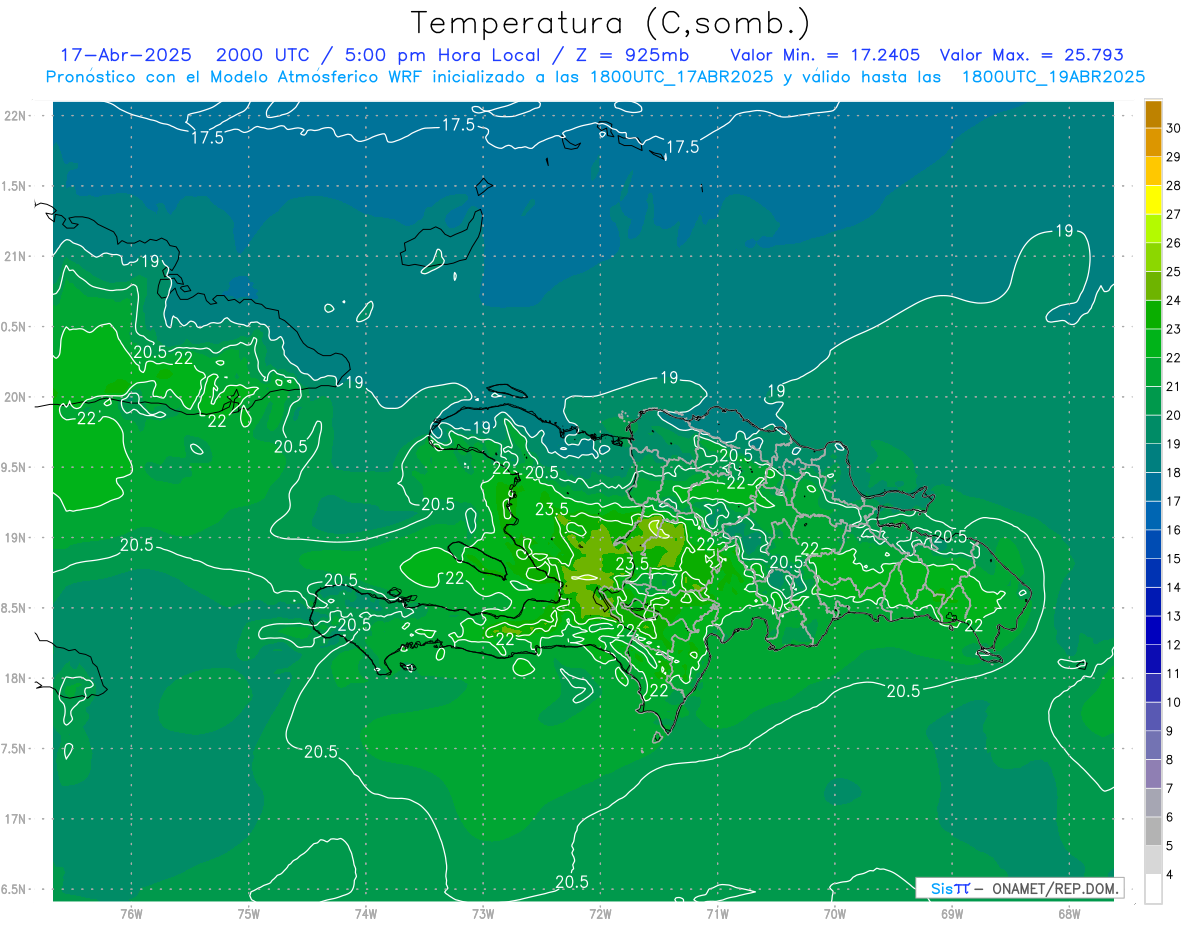
Task: Select the pressure level "Z = 925mb"
Action: [x=628, y=55]
